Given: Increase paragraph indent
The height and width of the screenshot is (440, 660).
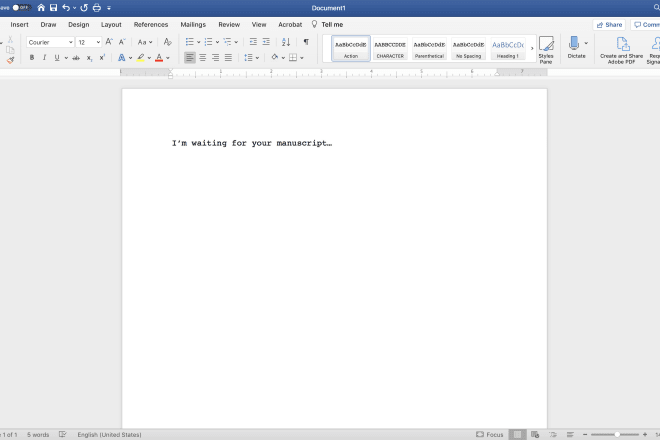Looking at the screenshot, I should click(266, 42).
